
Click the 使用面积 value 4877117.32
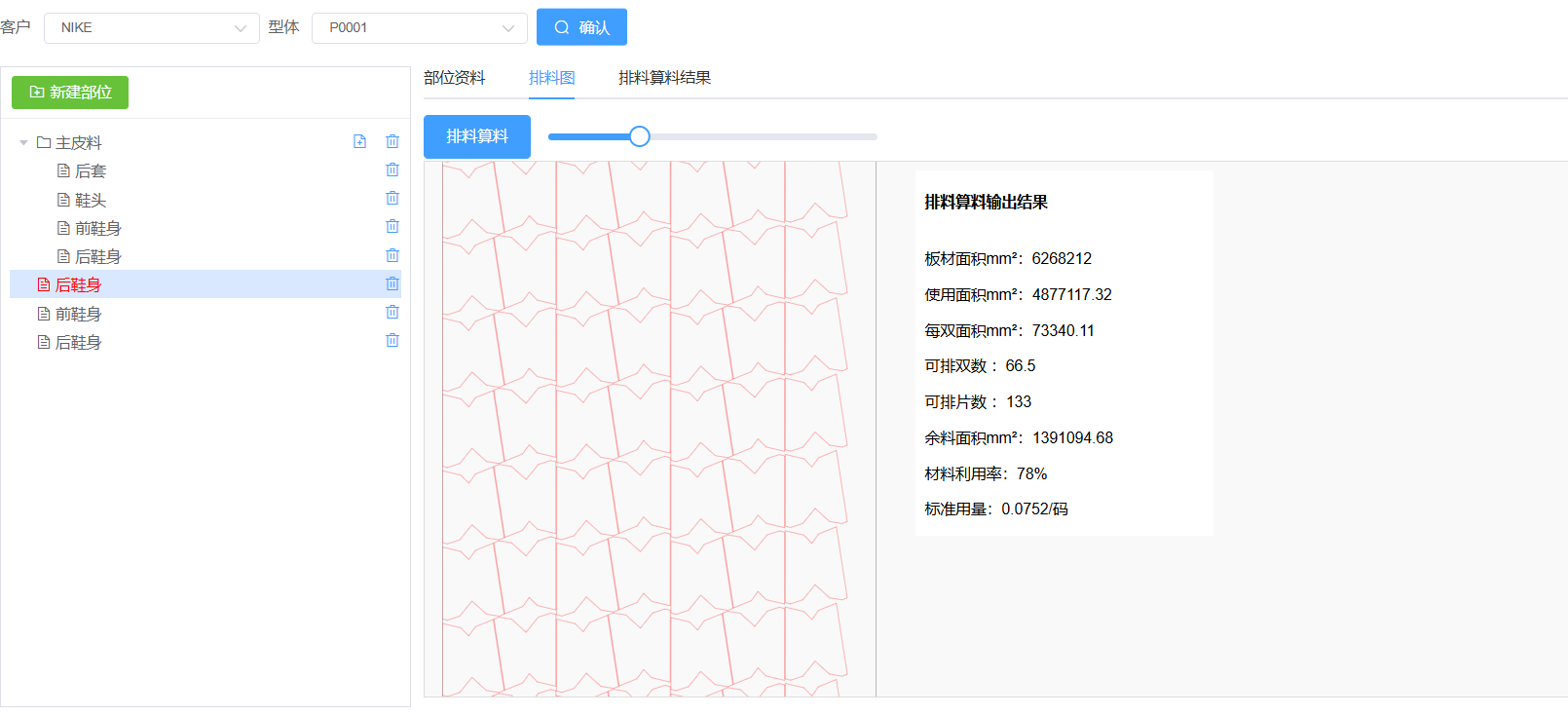(x=1072, y=294)
